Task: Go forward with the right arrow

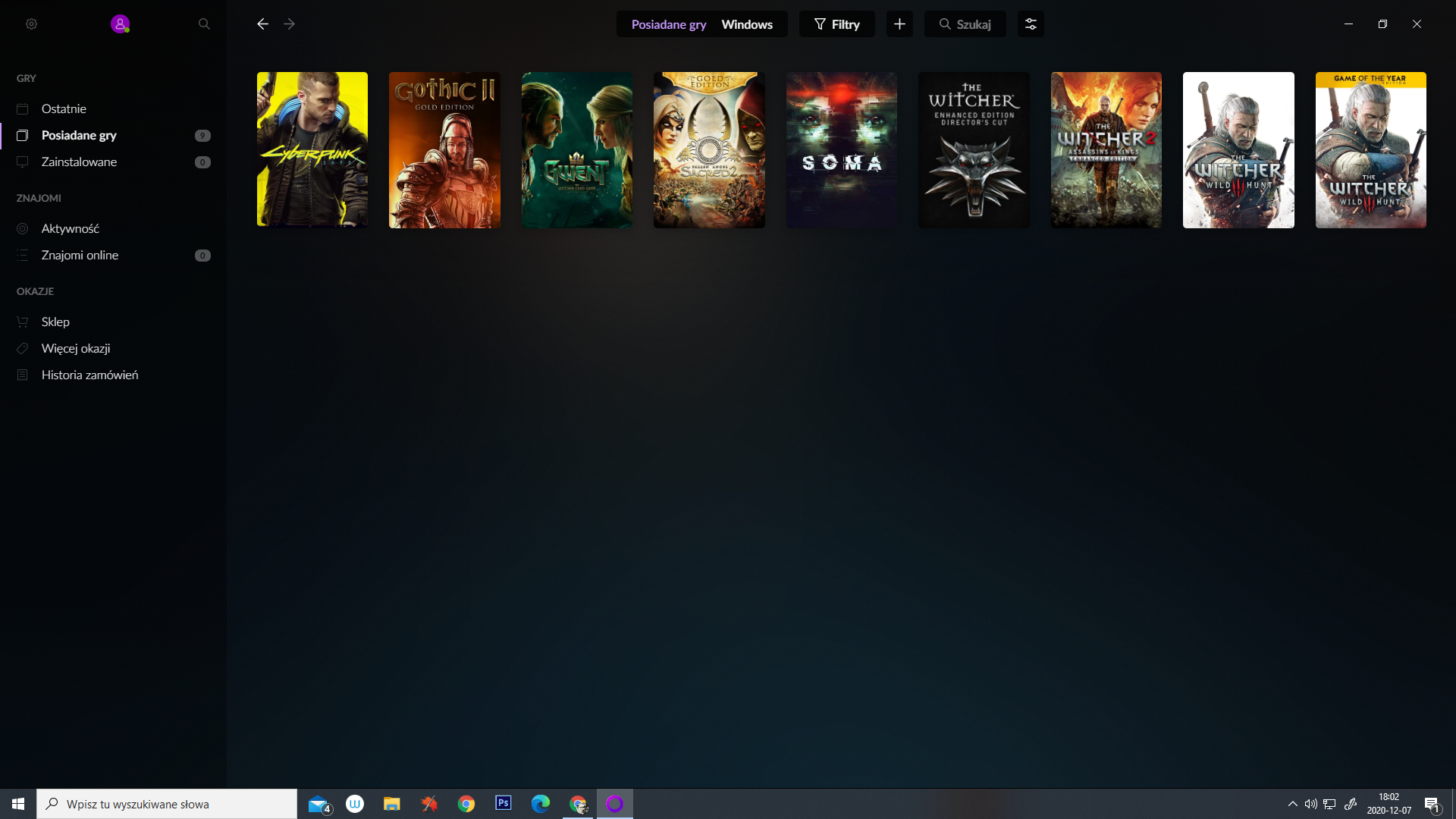Action: (x=289, y=24)
